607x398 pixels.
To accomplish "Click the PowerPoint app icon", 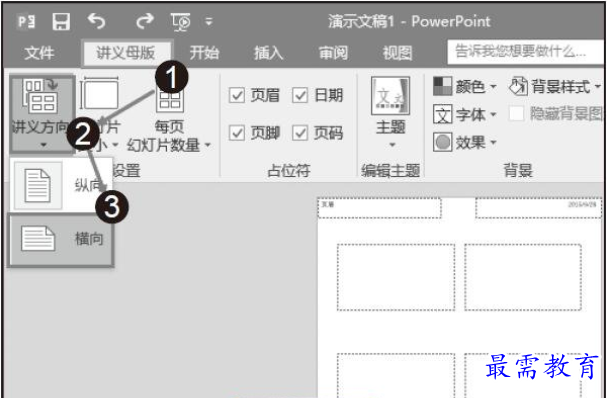I will tap(27, 21).
